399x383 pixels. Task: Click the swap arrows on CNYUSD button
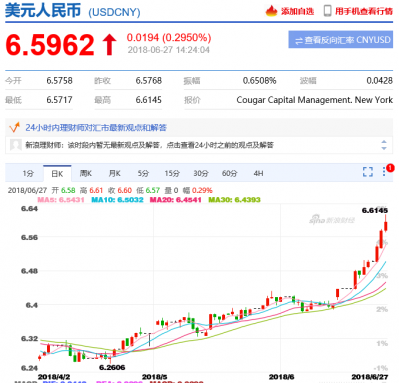point(299,41)
